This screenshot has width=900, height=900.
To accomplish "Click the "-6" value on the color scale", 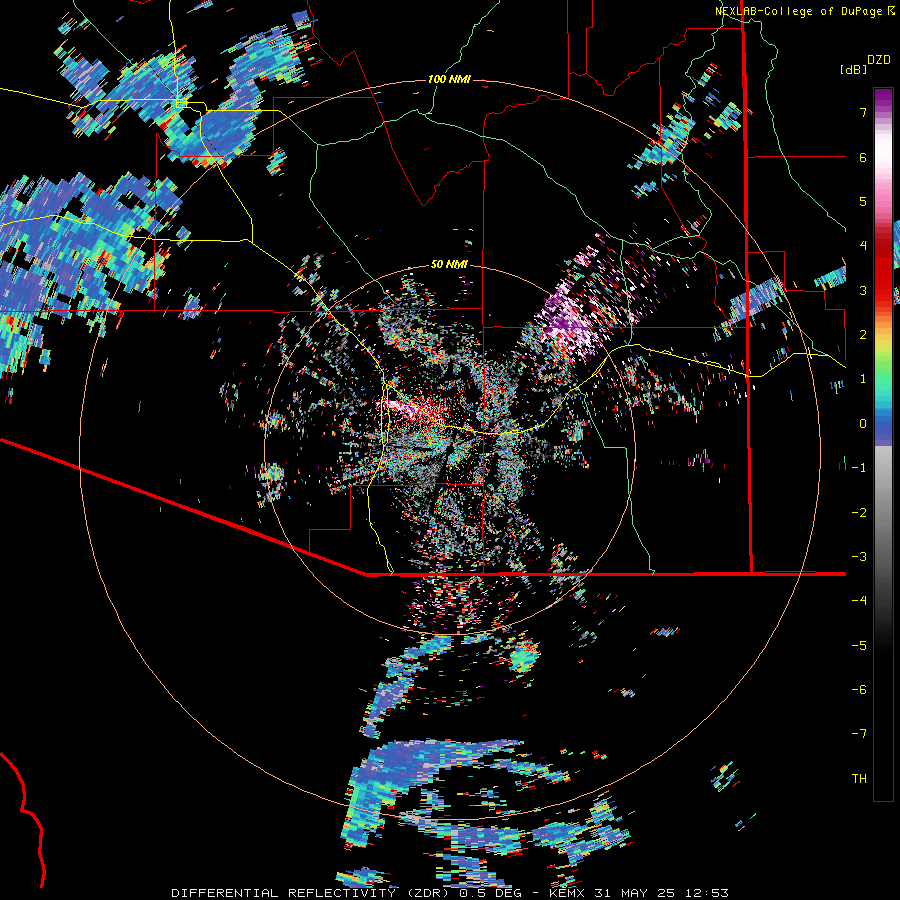I will (x=859, y=690).
